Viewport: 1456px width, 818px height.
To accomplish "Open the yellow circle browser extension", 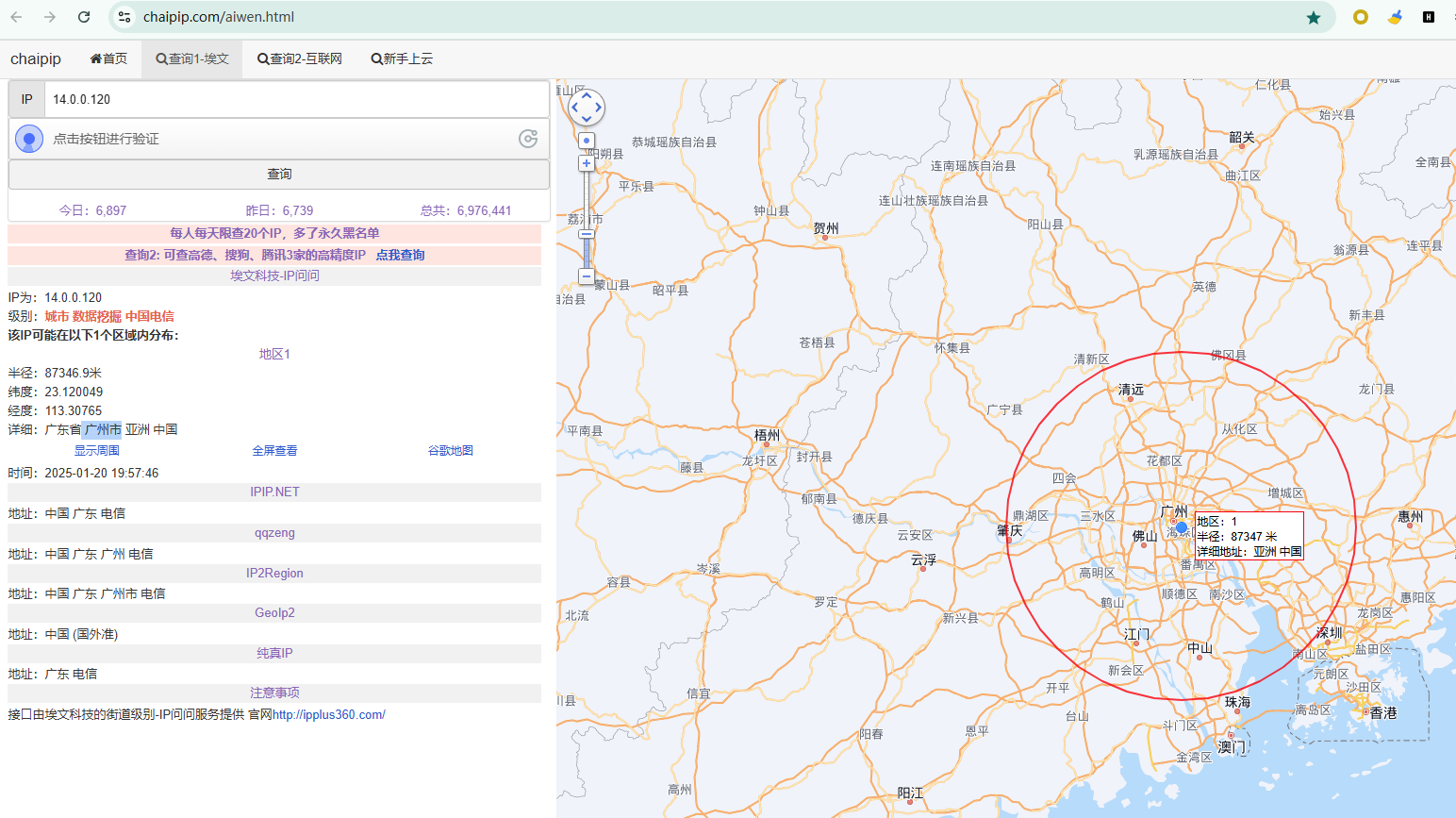I will [x=1360, y=17].
